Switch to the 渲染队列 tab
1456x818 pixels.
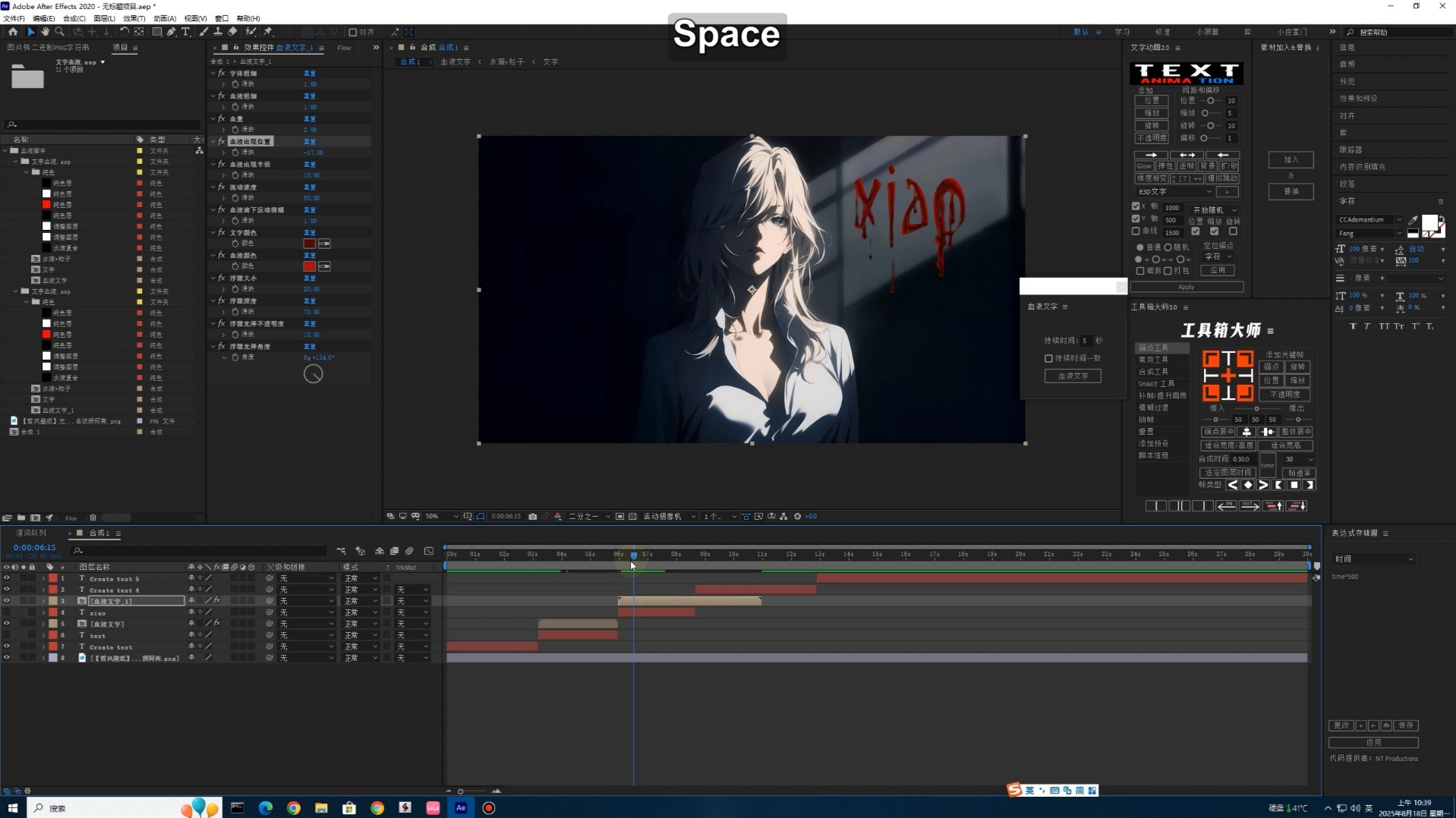click(31, 533)
